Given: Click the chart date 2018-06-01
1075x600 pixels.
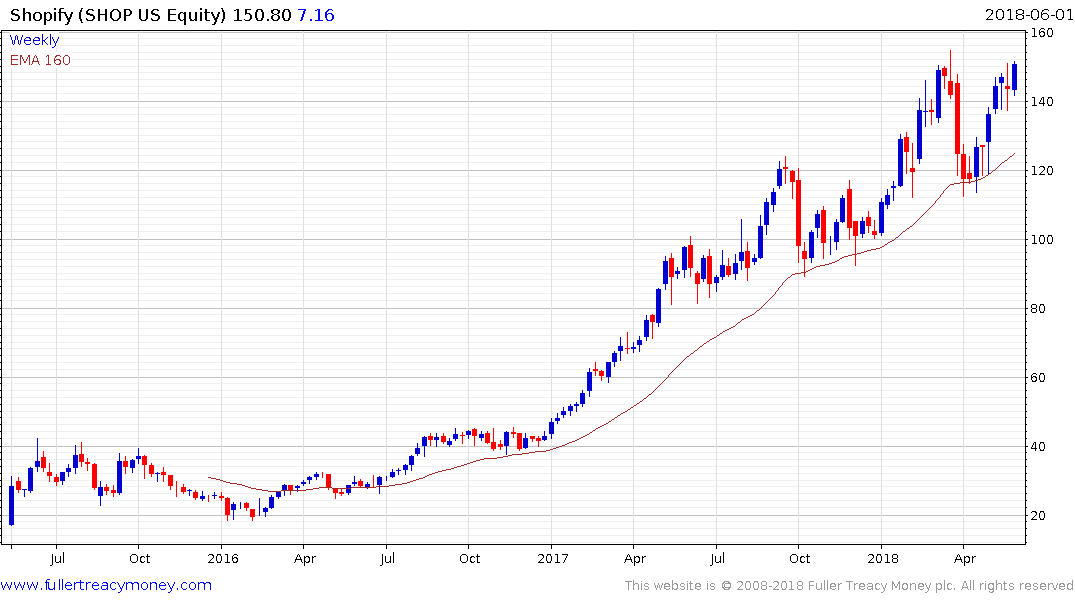Looking at the screenshot, I should pyautogui.click(x=1028, y=14).
